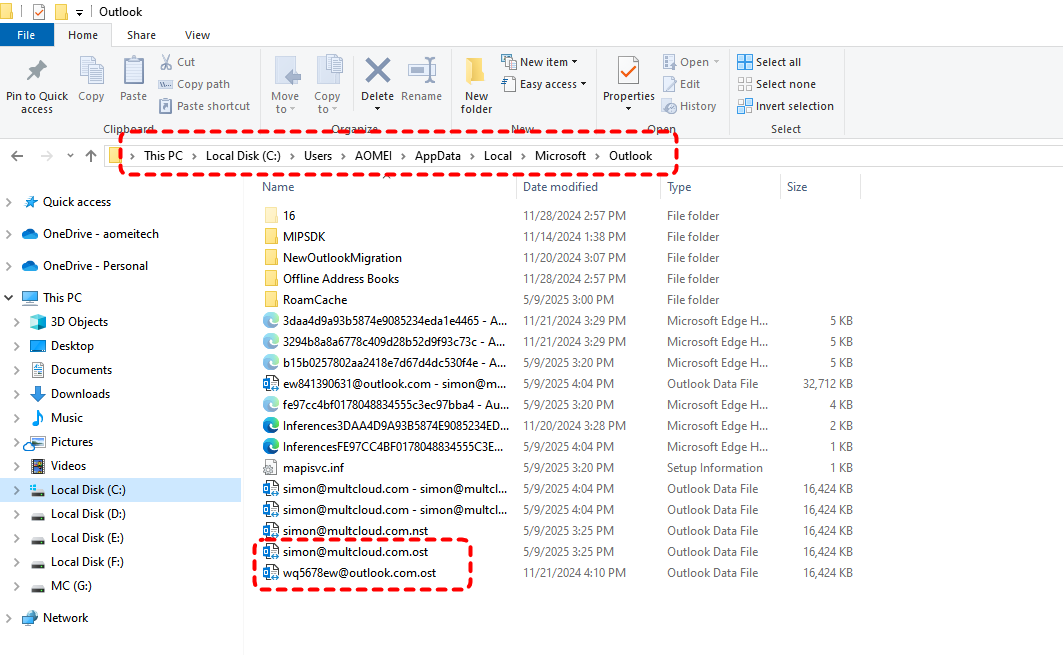Select OneDrive - Personal in sidebar
The image size is (1063, 655).
tap(95, 266)
